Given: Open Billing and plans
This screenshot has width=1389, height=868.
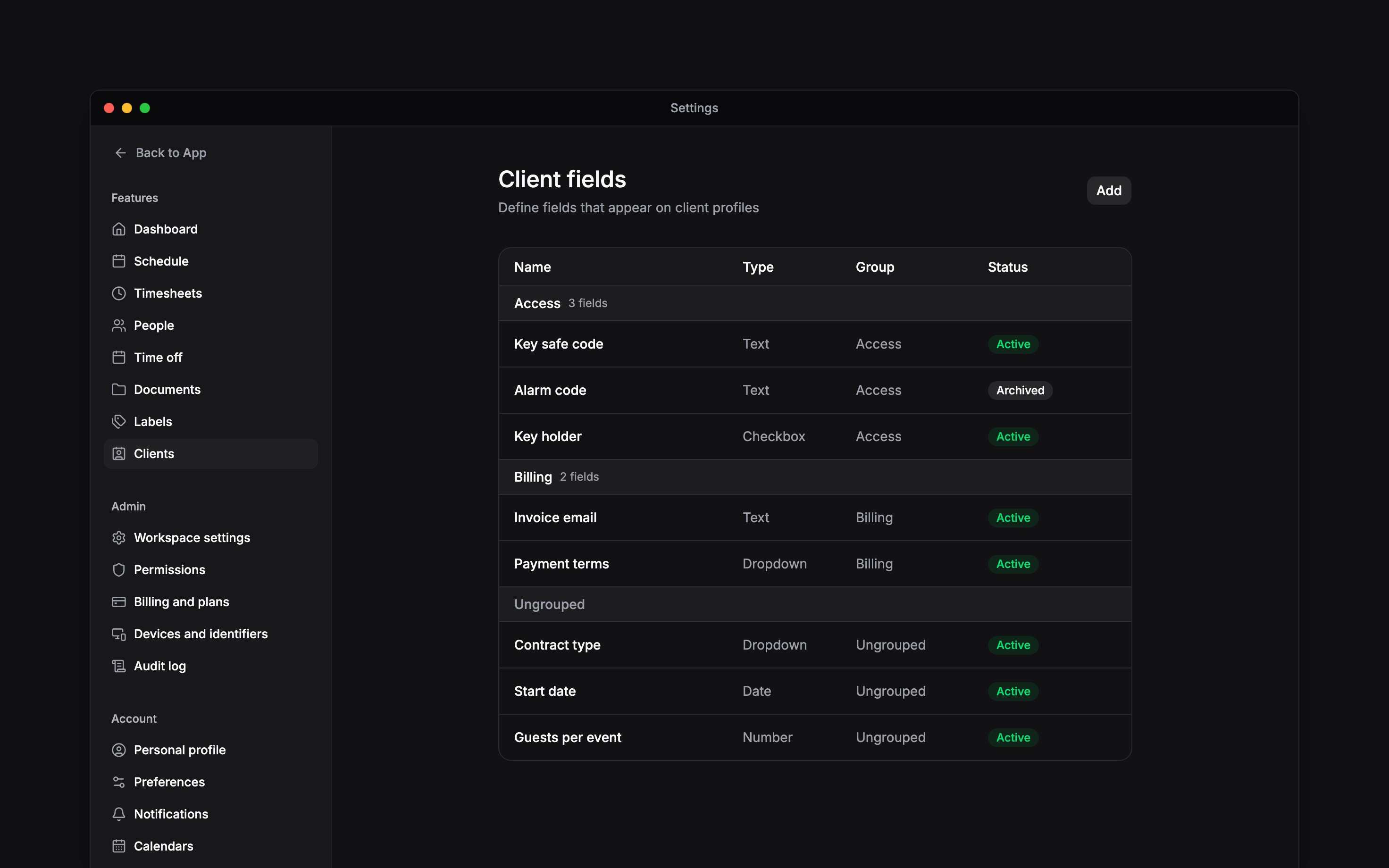Looking at the screenshot, I should point(210,602).
